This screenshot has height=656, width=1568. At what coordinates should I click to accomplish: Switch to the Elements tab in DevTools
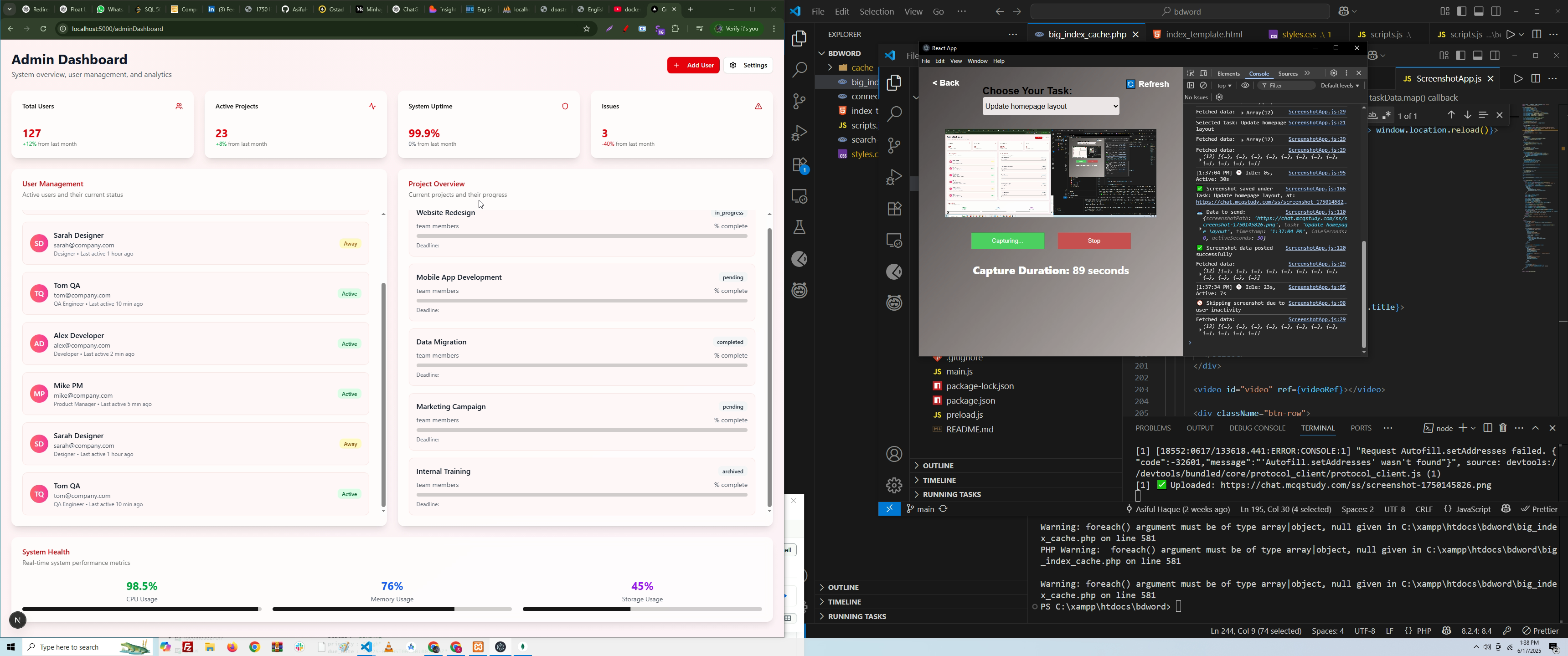pos(1228,74)
